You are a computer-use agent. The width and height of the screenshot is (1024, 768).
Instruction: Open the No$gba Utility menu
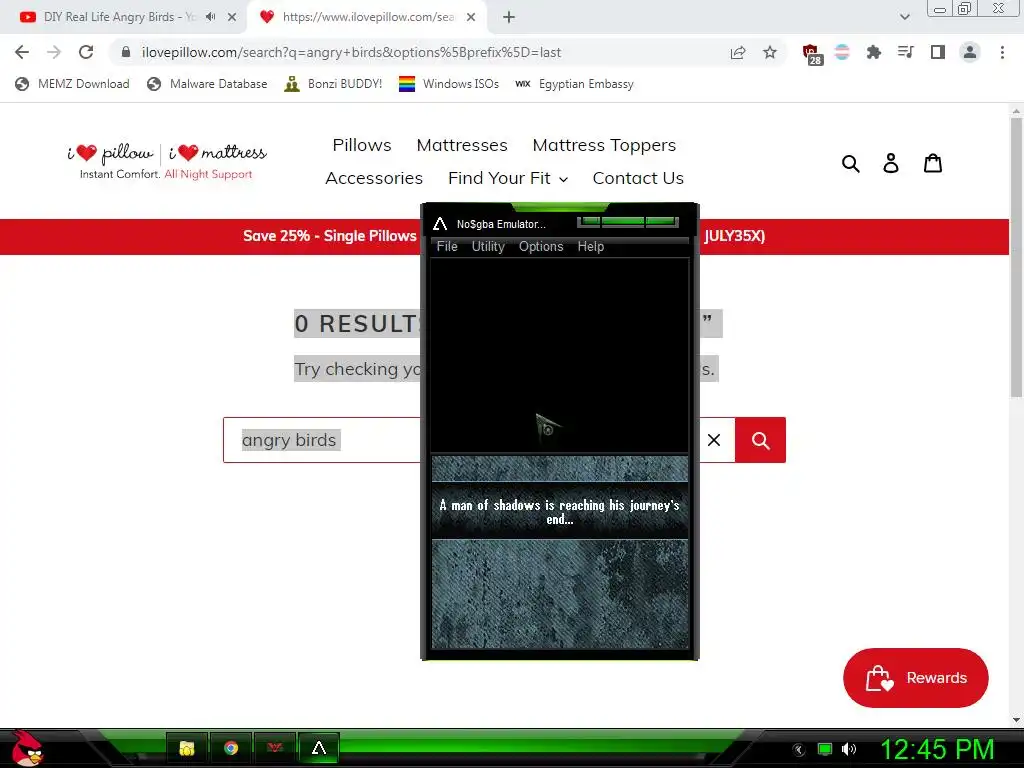[x=488, y=246]
